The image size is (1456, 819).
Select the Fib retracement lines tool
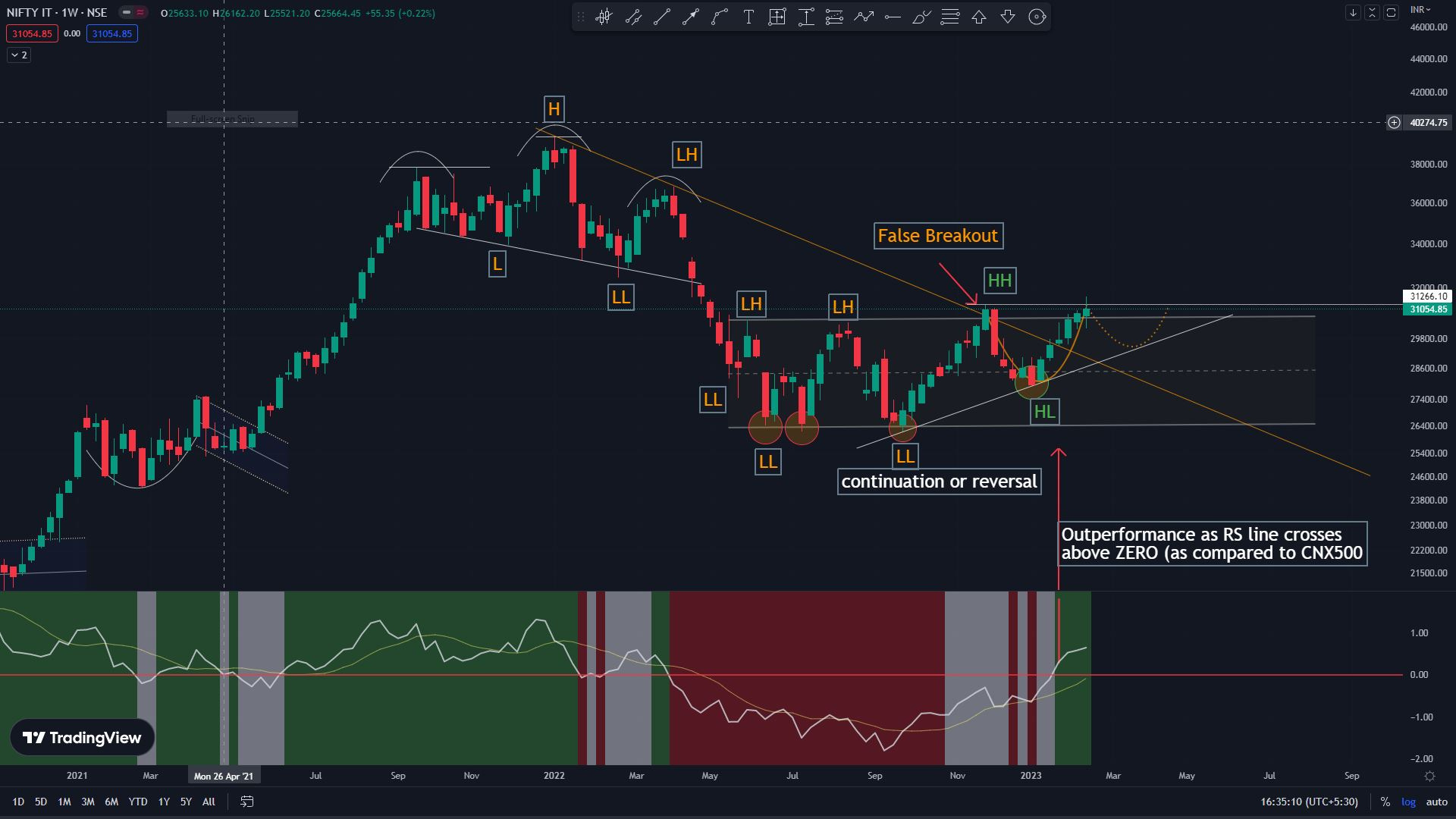(834, 17)
